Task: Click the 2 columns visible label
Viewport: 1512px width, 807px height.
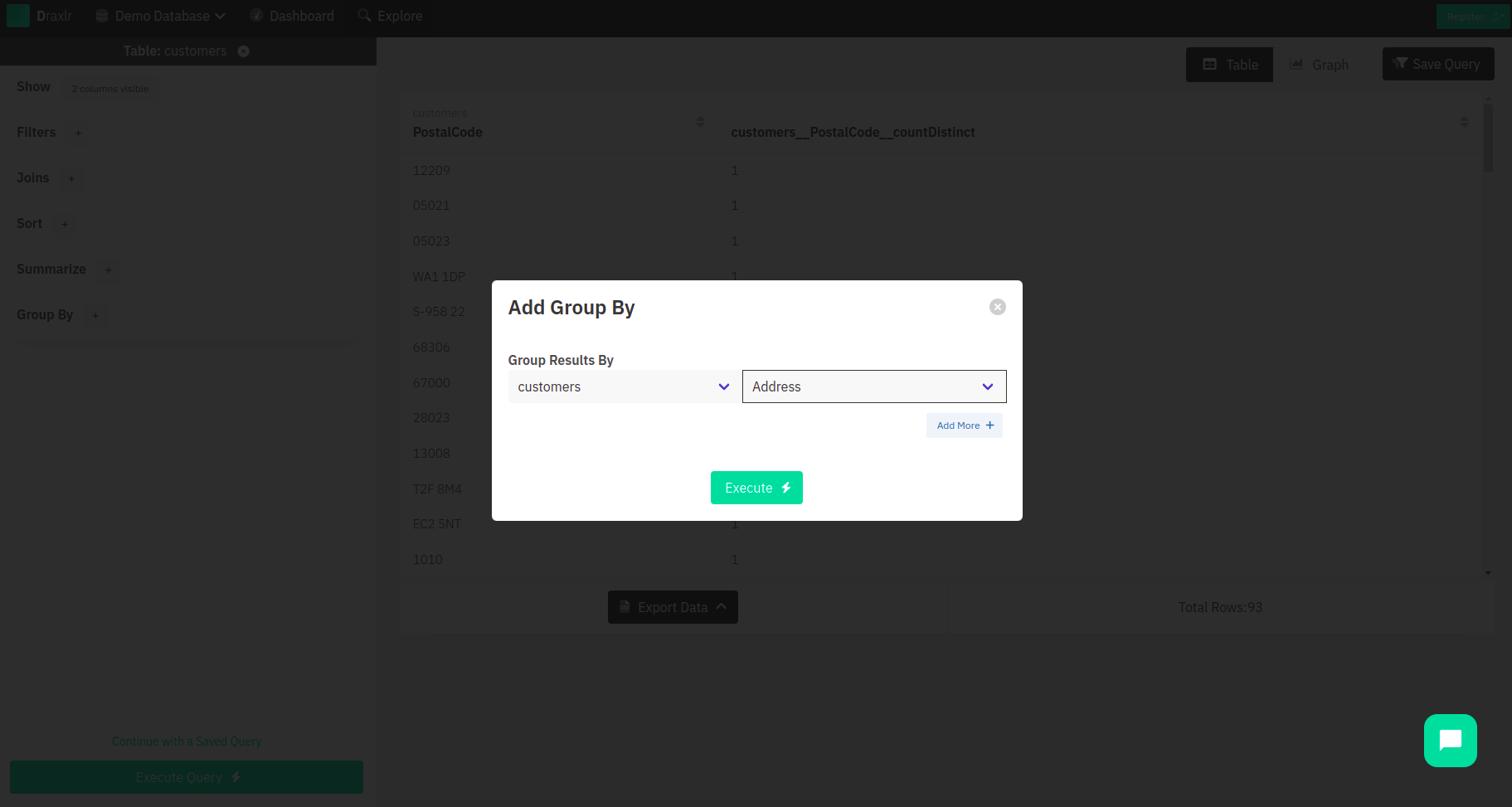Action: point(110,89)
